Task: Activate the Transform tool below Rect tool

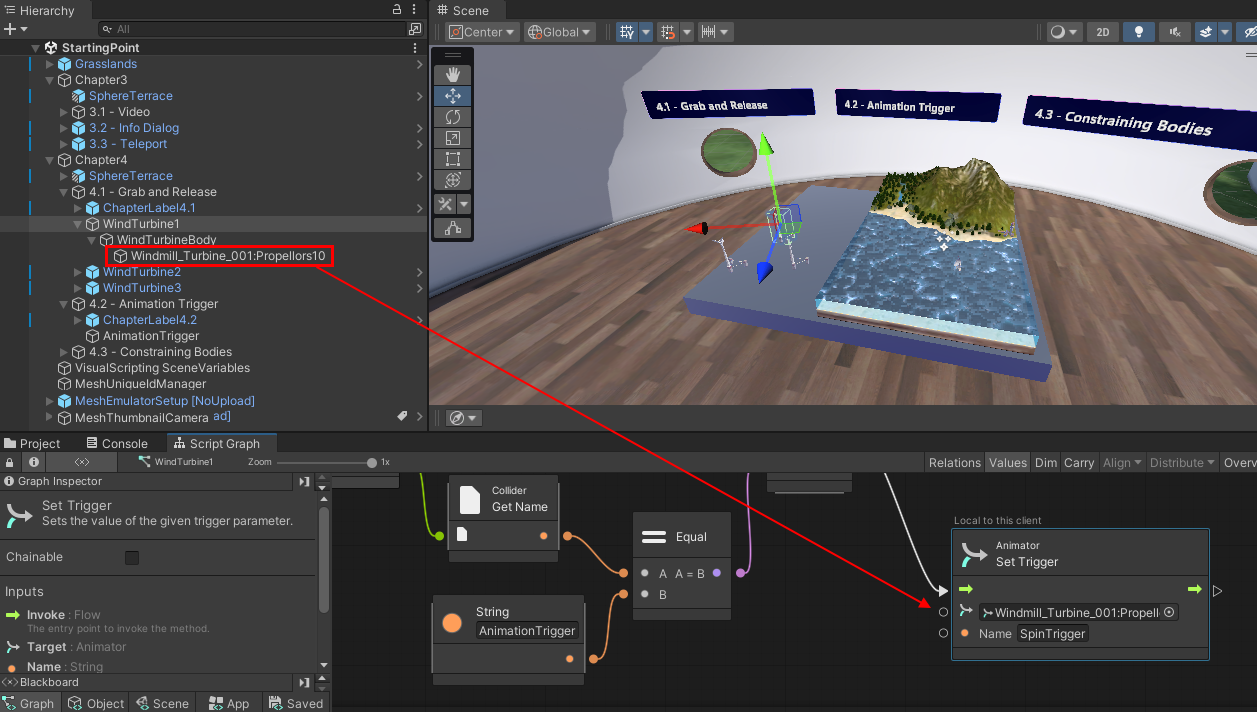Action: click(x=452, y=180)
